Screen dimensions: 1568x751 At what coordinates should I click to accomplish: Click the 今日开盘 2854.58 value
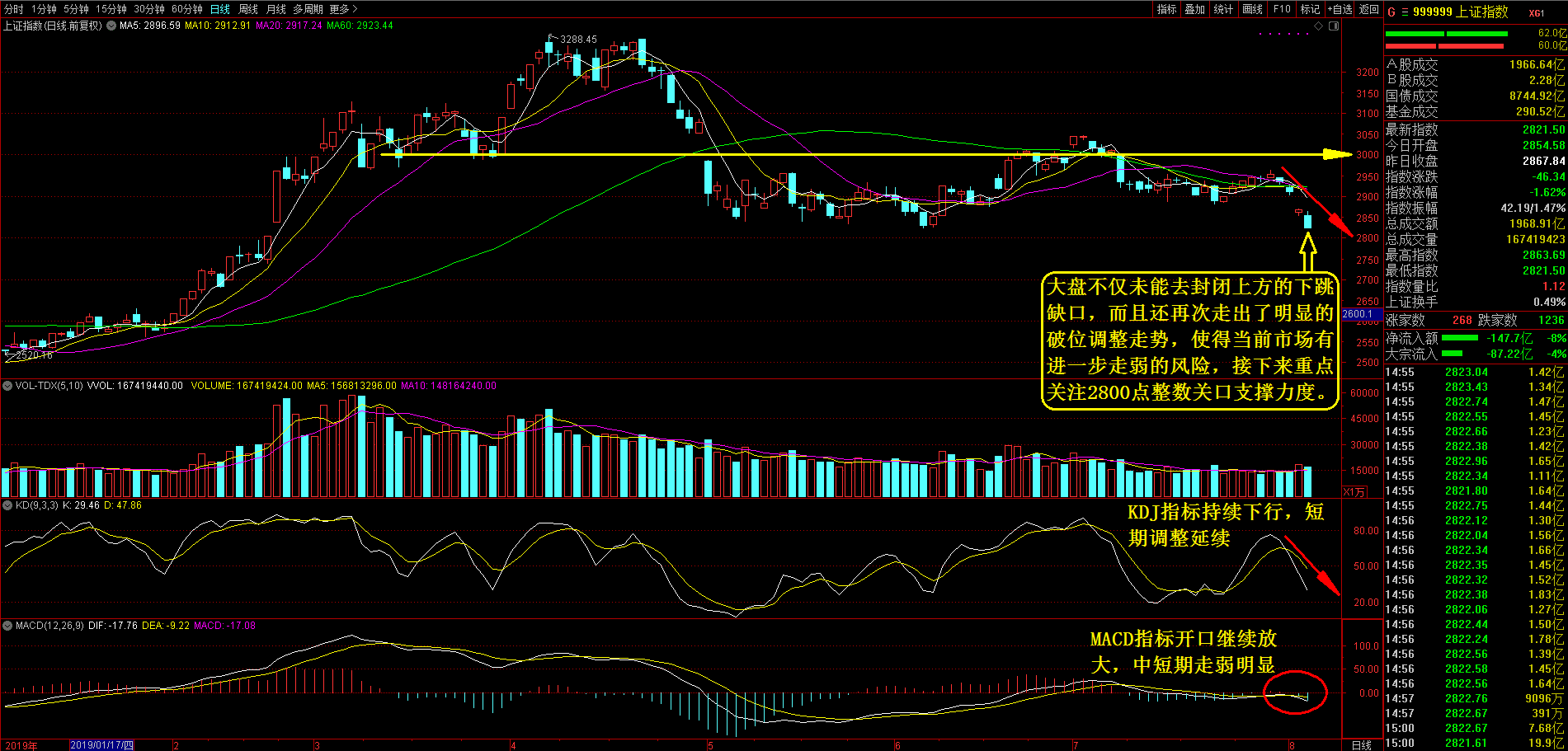pyautogui.click(x=1544, y=145)
